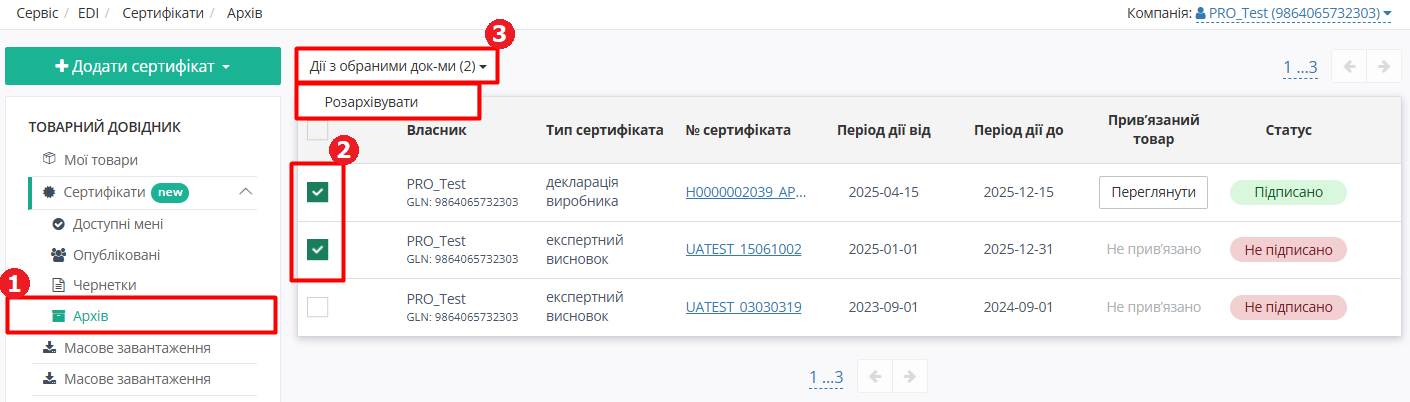1410x402 pixels.
Task: Click the Опубліковані people icon
Action: point(58,255)
